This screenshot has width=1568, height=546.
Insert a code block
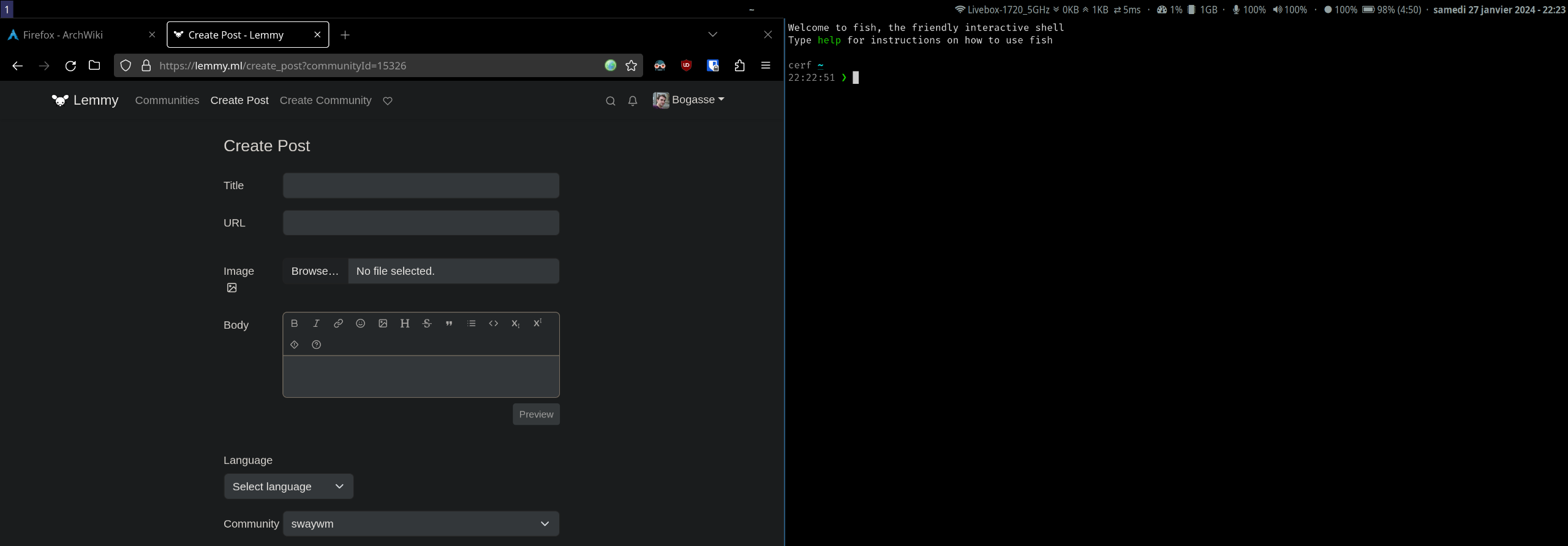(x=493, y=323)
